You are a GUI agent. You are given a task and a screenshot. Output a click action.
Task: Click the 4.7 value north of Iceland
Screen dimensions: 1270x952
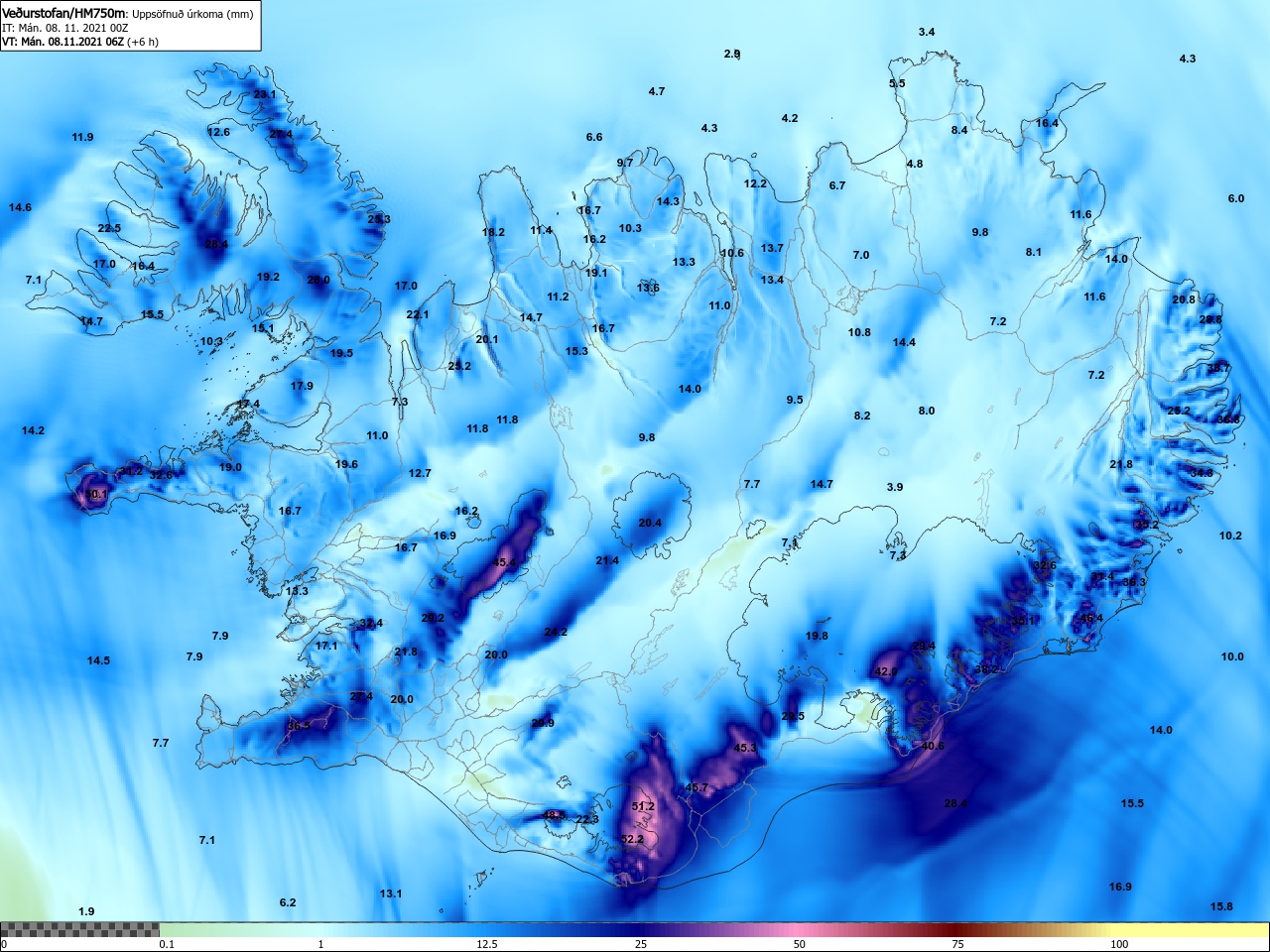tap(657, 91)
